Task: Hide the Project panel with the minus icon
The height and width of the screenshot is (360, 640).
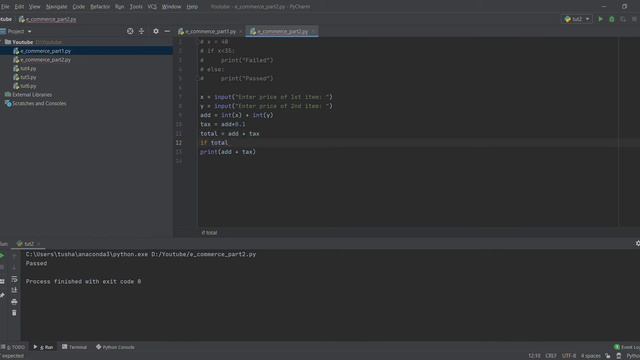Action: click(167, 31)
